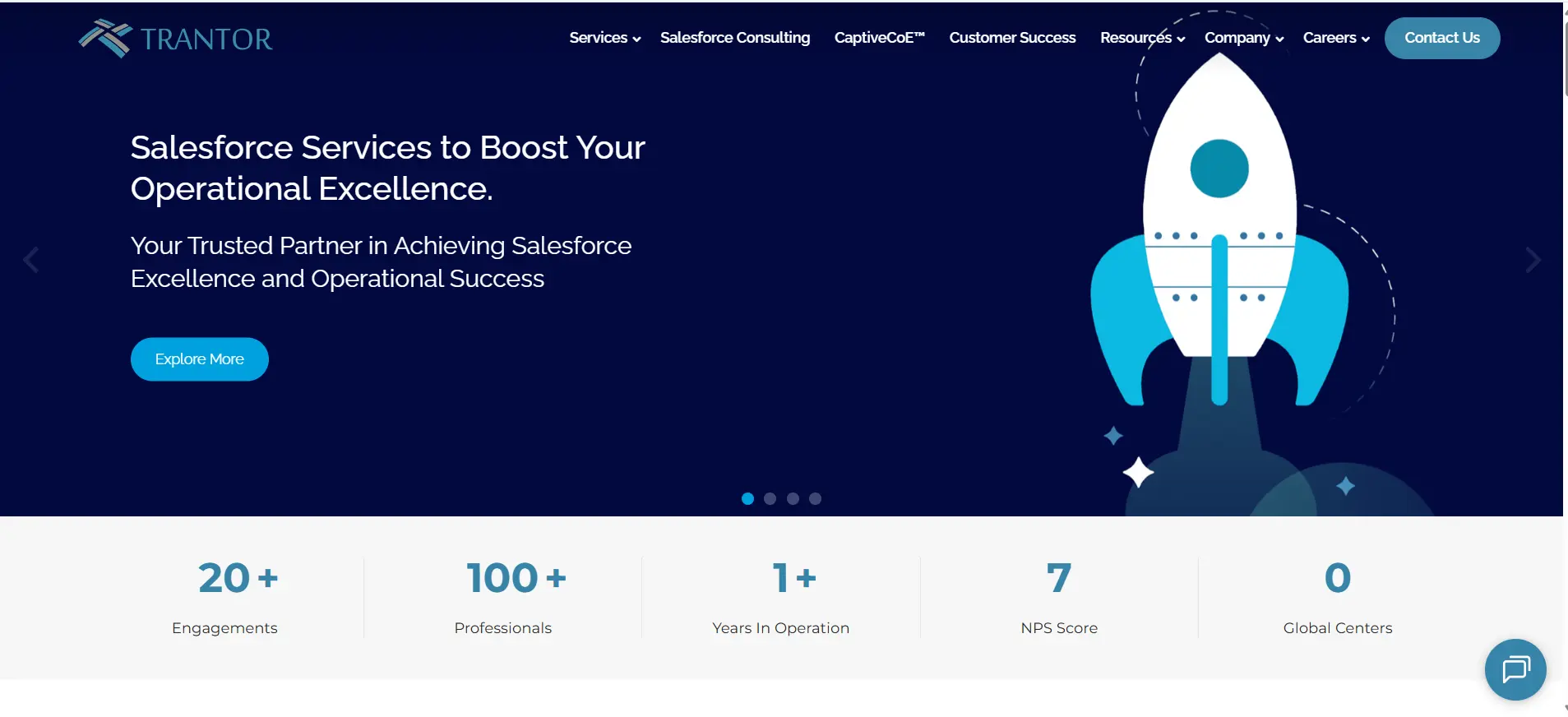Click the Explore More button
Screen dimensions: 1568x717
[x=200, y=359]
